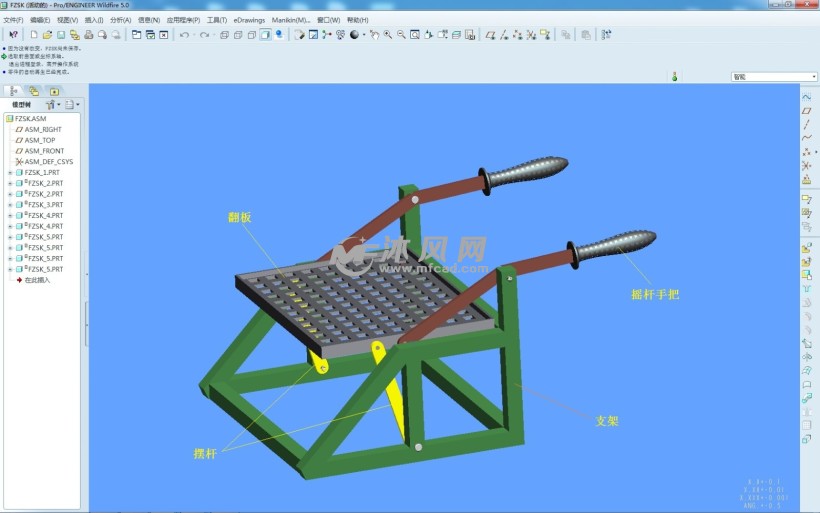This screenshot has height=513, width=820.
Task: Select ASM_DEF_CSYS in model tree
Action: [x=48, y=162]
